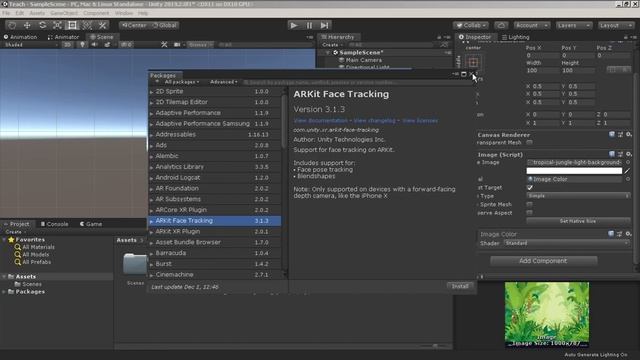Click Set Native Size button
The image size is (640, 360).
(x=578, y=221)
